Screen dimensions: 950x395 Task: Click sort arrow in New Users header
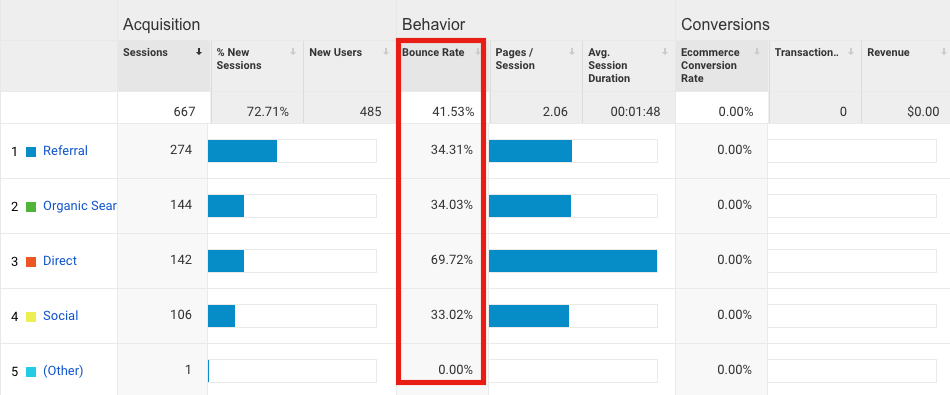[x=385, y=52]
